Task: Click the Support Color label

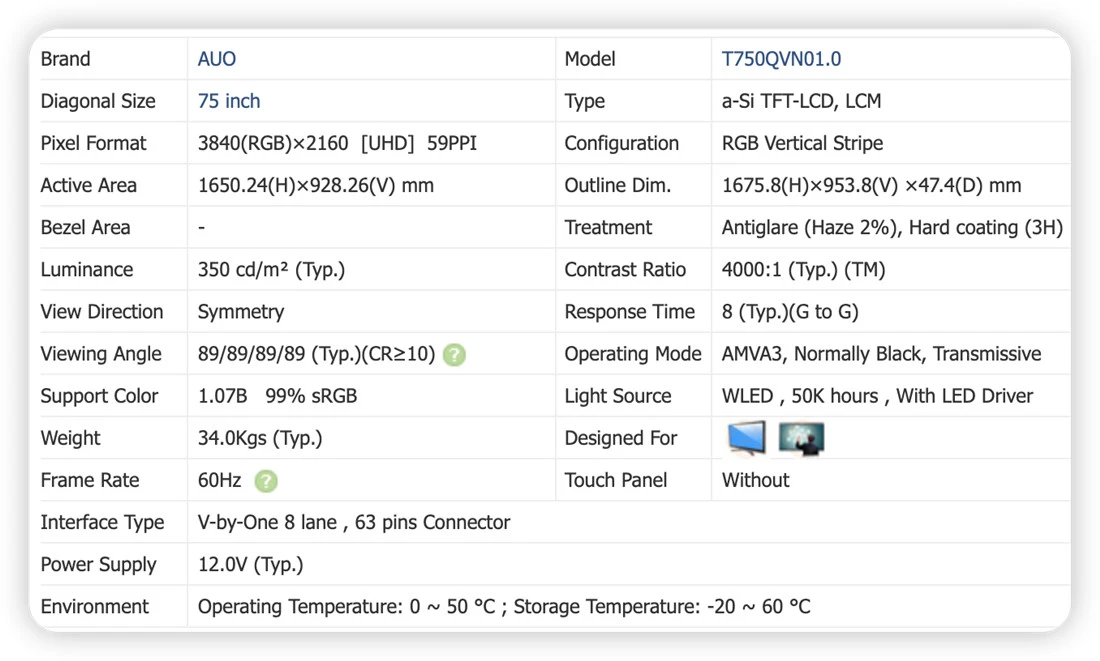Action: click(99, 396)
